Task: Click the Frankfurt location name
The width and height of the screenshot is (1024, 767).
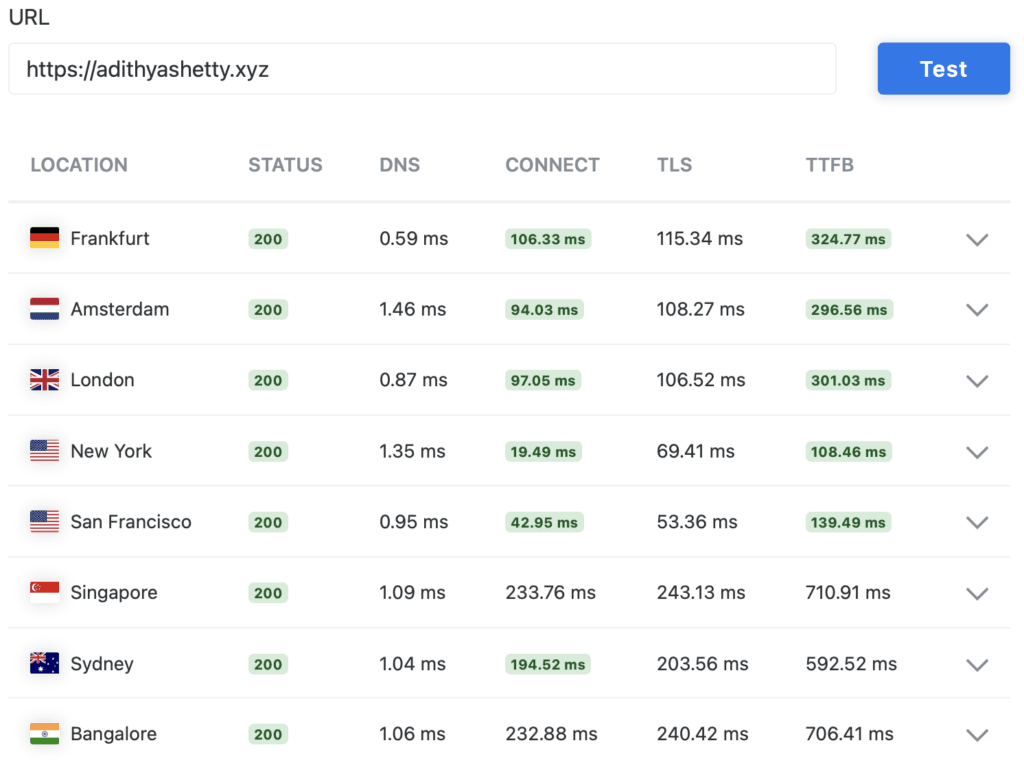Action: coord(110,238)
